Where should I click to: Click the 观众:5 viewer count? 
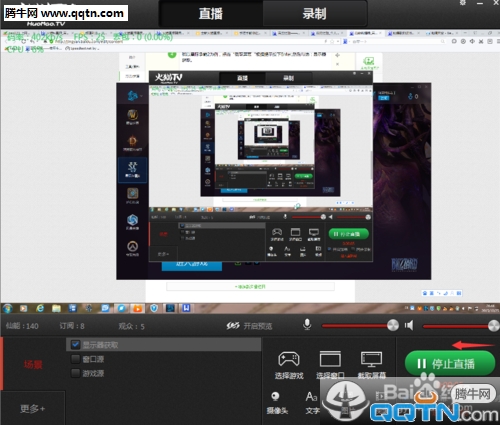coord(131,326)
